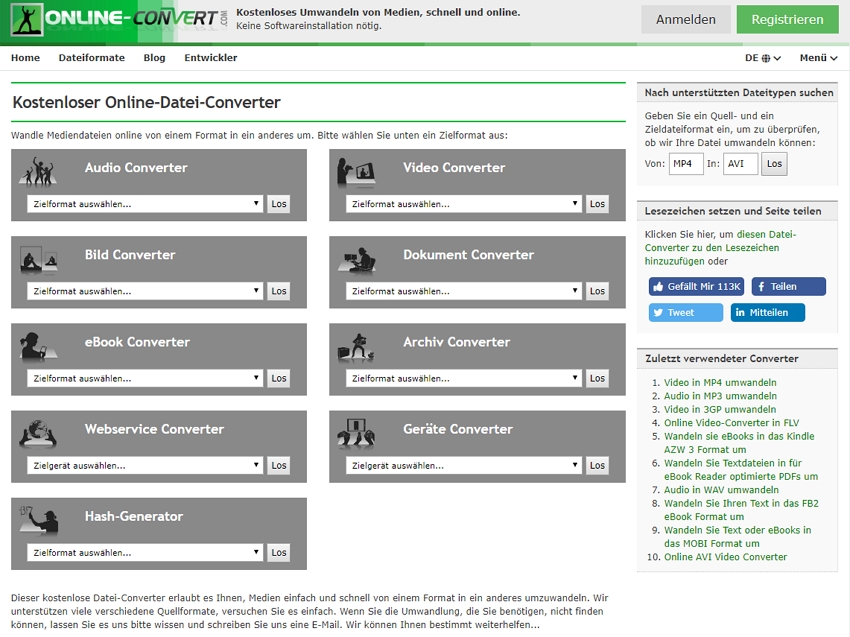Open the DE language selector
Viewport: 850px width, 637px height.
pos(762,58)
